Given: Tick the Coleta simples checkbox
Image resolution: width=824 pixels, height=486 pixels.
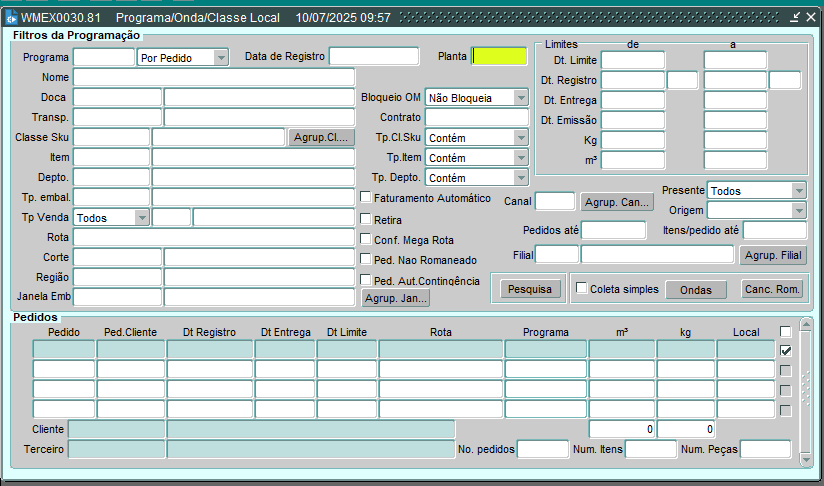Looking at the screenshot, I should [x=582, y=288].
